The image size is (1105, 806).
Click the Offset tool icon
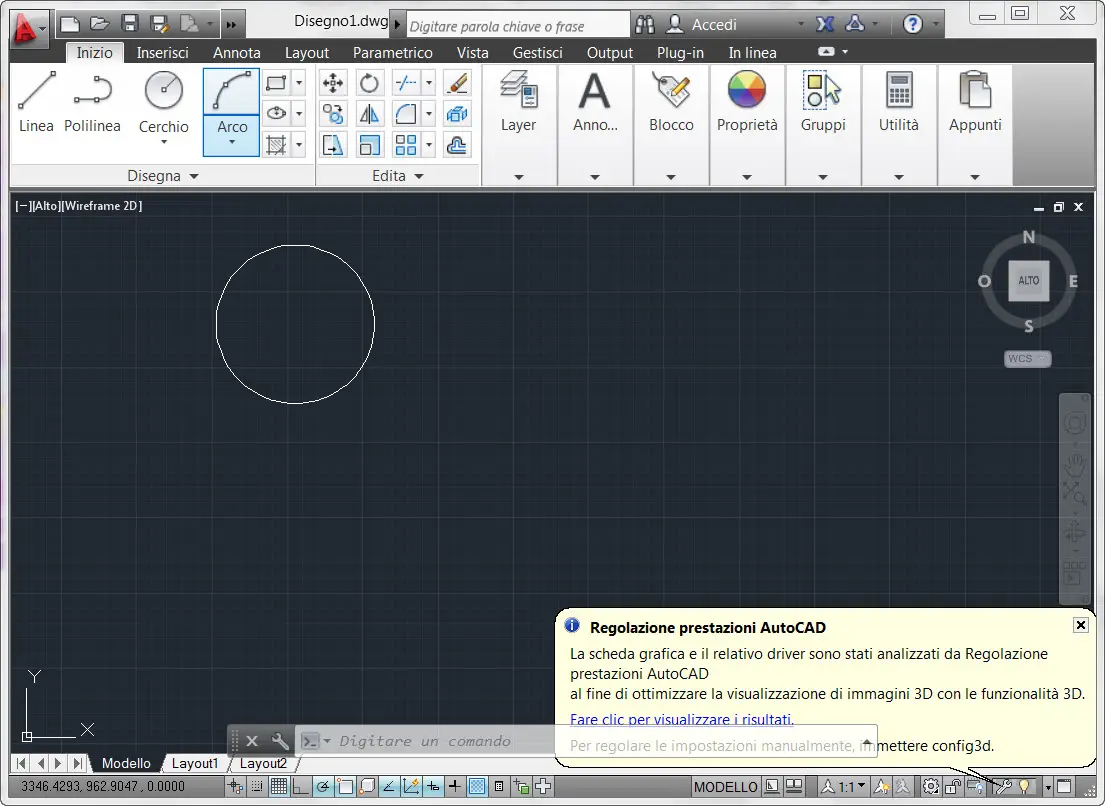point(457,145)
